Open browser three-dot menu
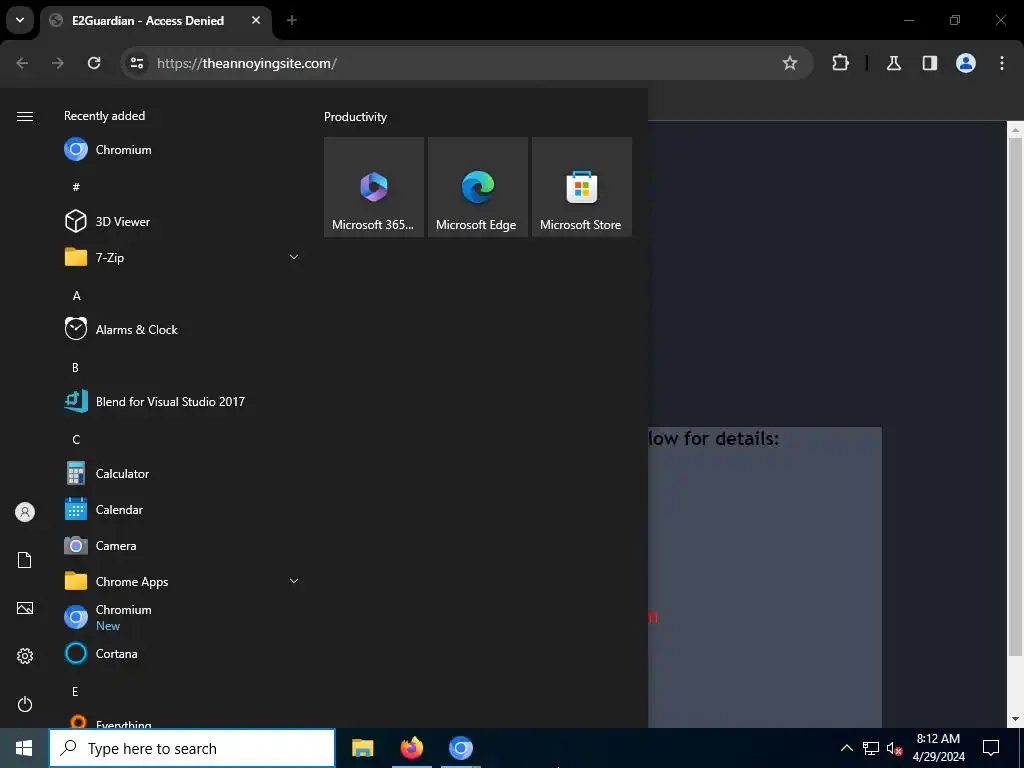The width and height of the screenshot is (1024, 768). pos(1001,63)
